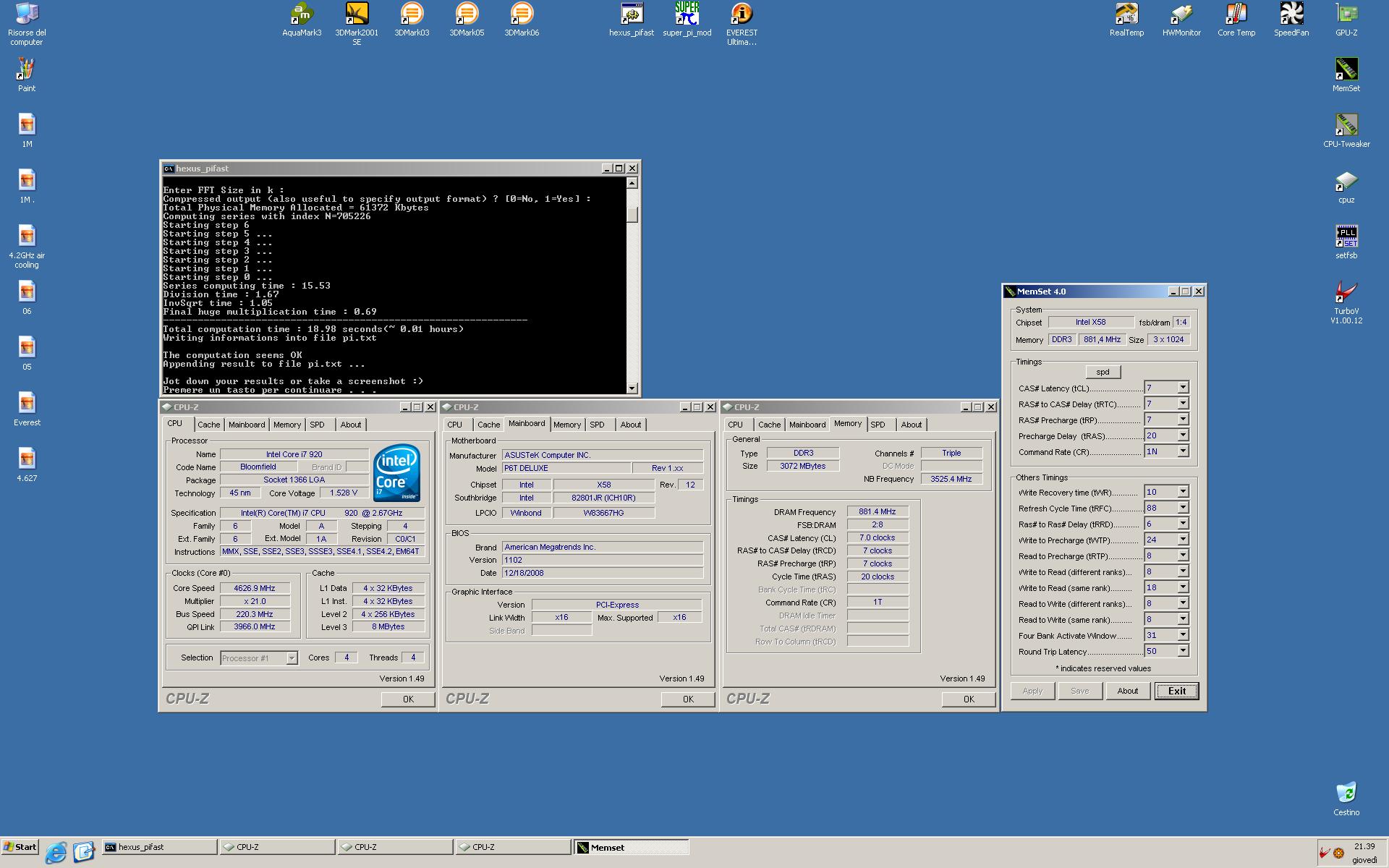The width and height of the screenshot is (1389, 868).
Task: Open Cestino recycle bin icon
Action: (1346, 799)
